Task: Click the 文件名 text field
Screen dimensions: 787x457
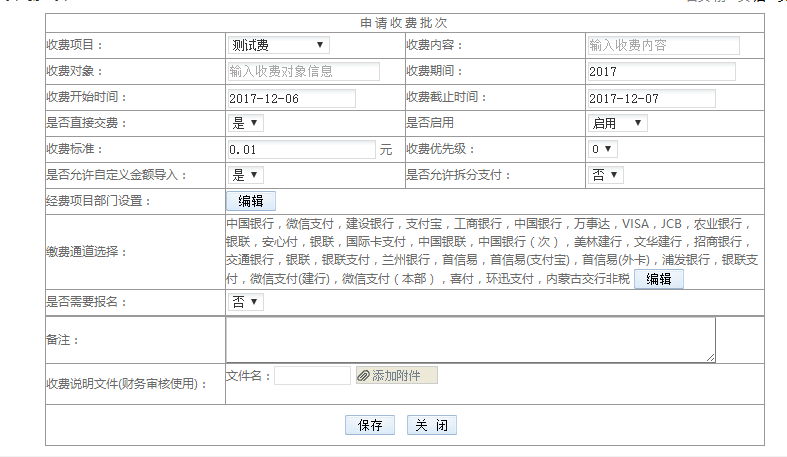Action: click(x=312, y=375)
